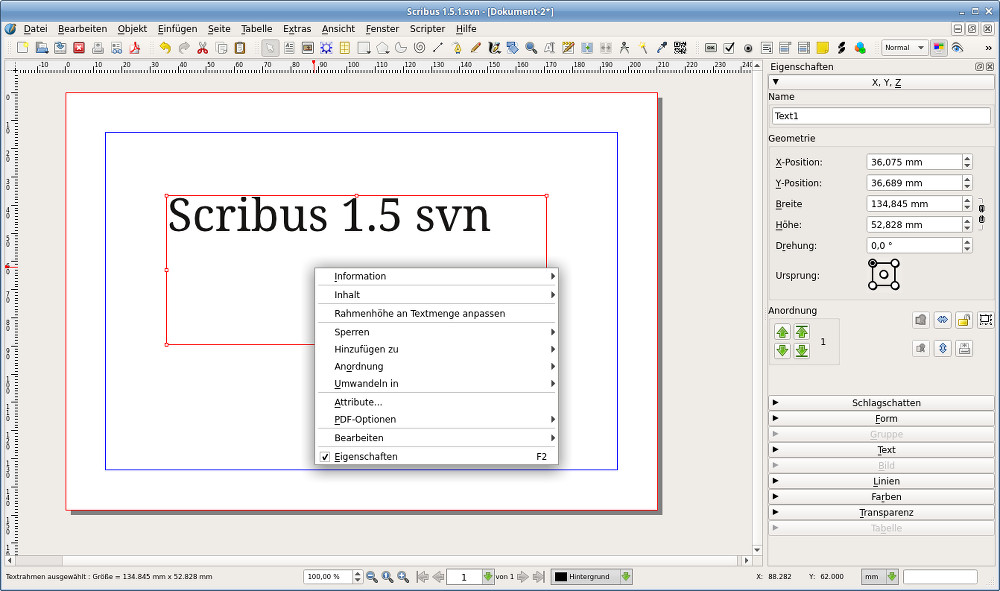The image size is (1000, 591).
Task: Open Information submenu in context menu
Action: tap(437, 276)
